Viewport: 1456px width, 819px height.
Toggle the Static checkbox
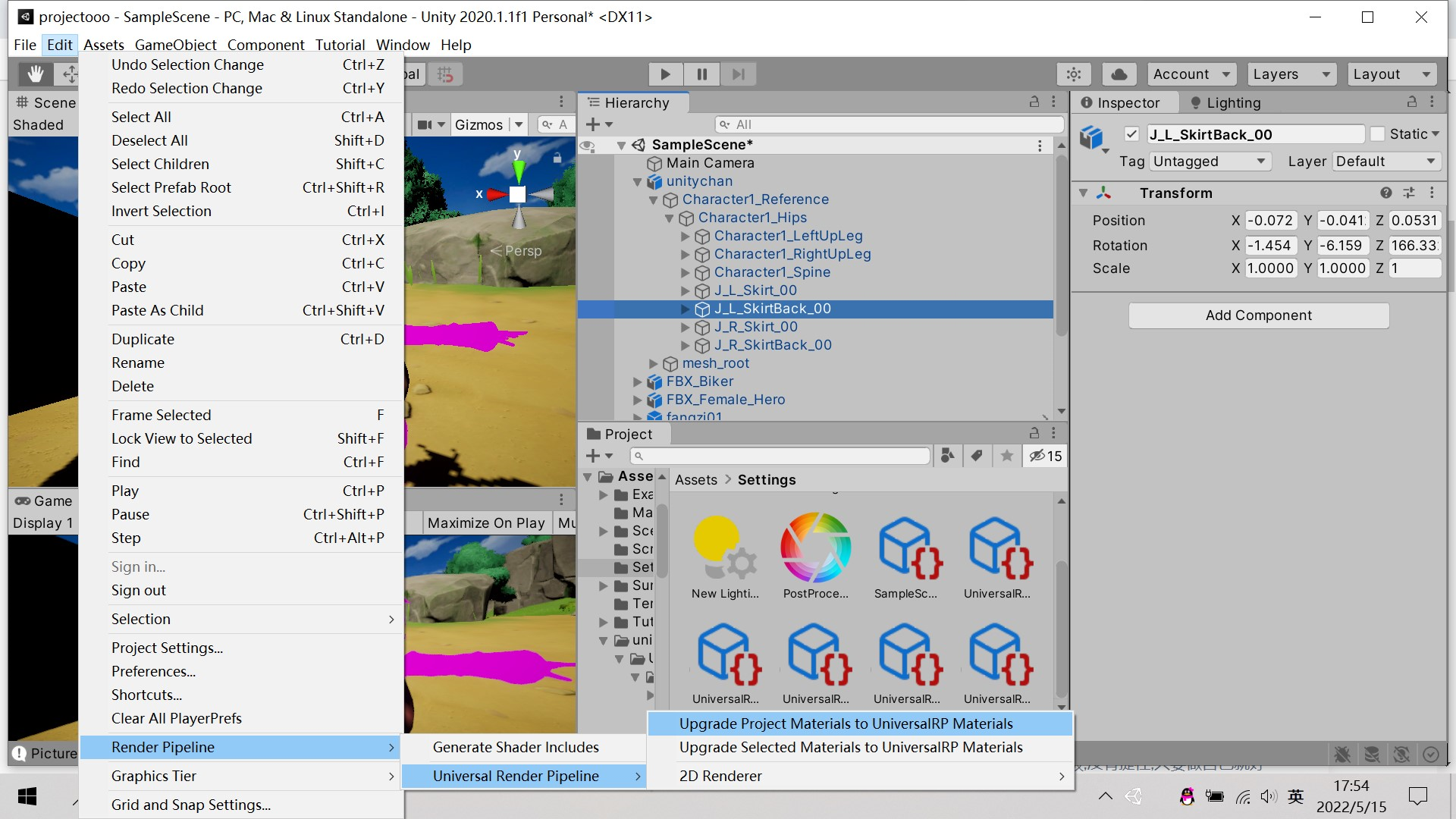[1378, 134]
